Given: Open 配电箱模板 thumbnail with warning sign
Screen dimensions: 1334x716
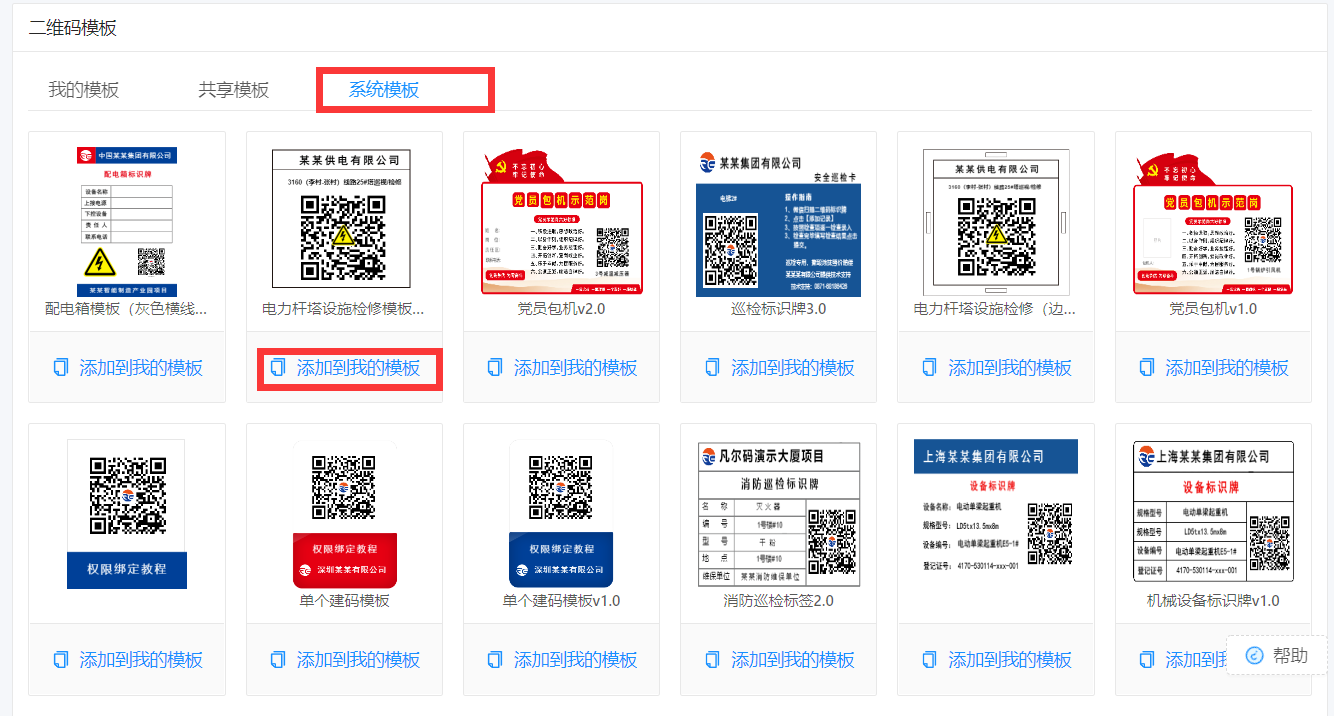Looking at the screenshot, I should pyautogui.click(x=127, y=220).
